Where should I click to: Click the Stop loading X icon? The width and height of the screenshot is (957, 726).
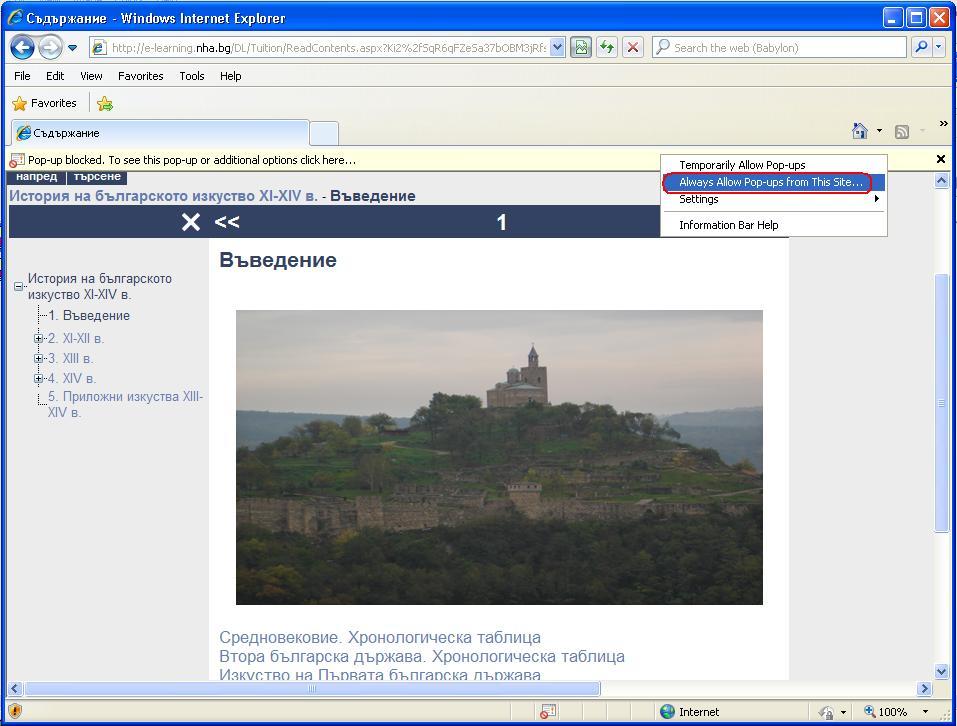coord(632,47)
